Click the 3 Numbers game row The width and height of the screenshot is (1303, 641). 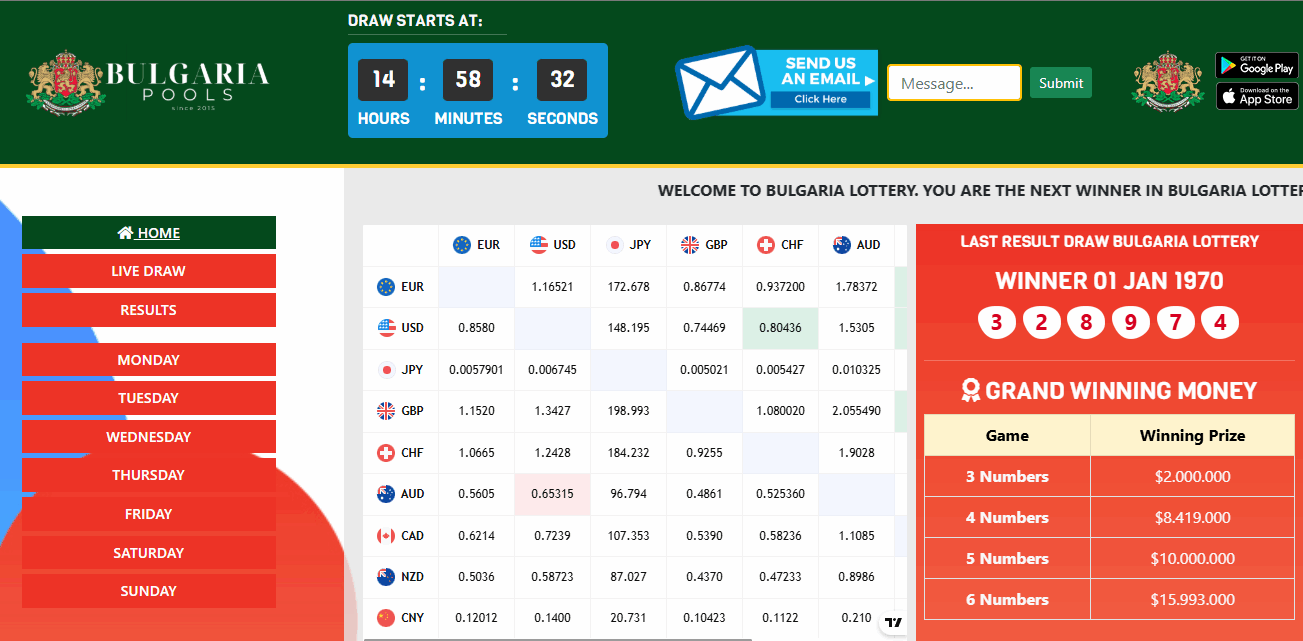click(x=1109, y=477)
